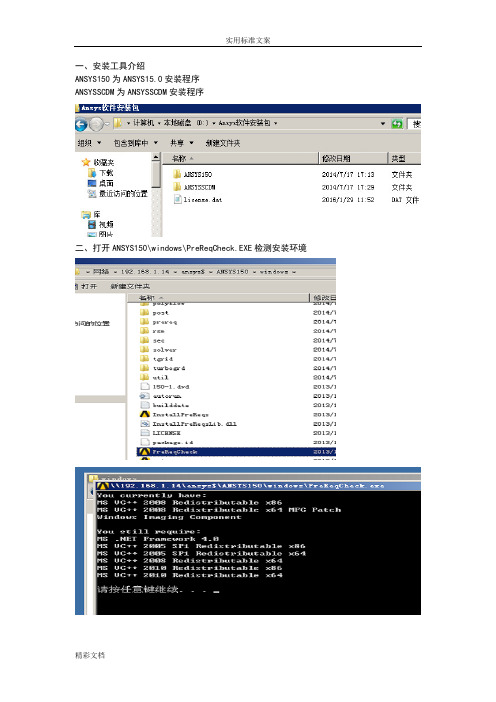Click the PreReqCheck.exe console title bar
The image size is (496, 702).
[258, 486]
